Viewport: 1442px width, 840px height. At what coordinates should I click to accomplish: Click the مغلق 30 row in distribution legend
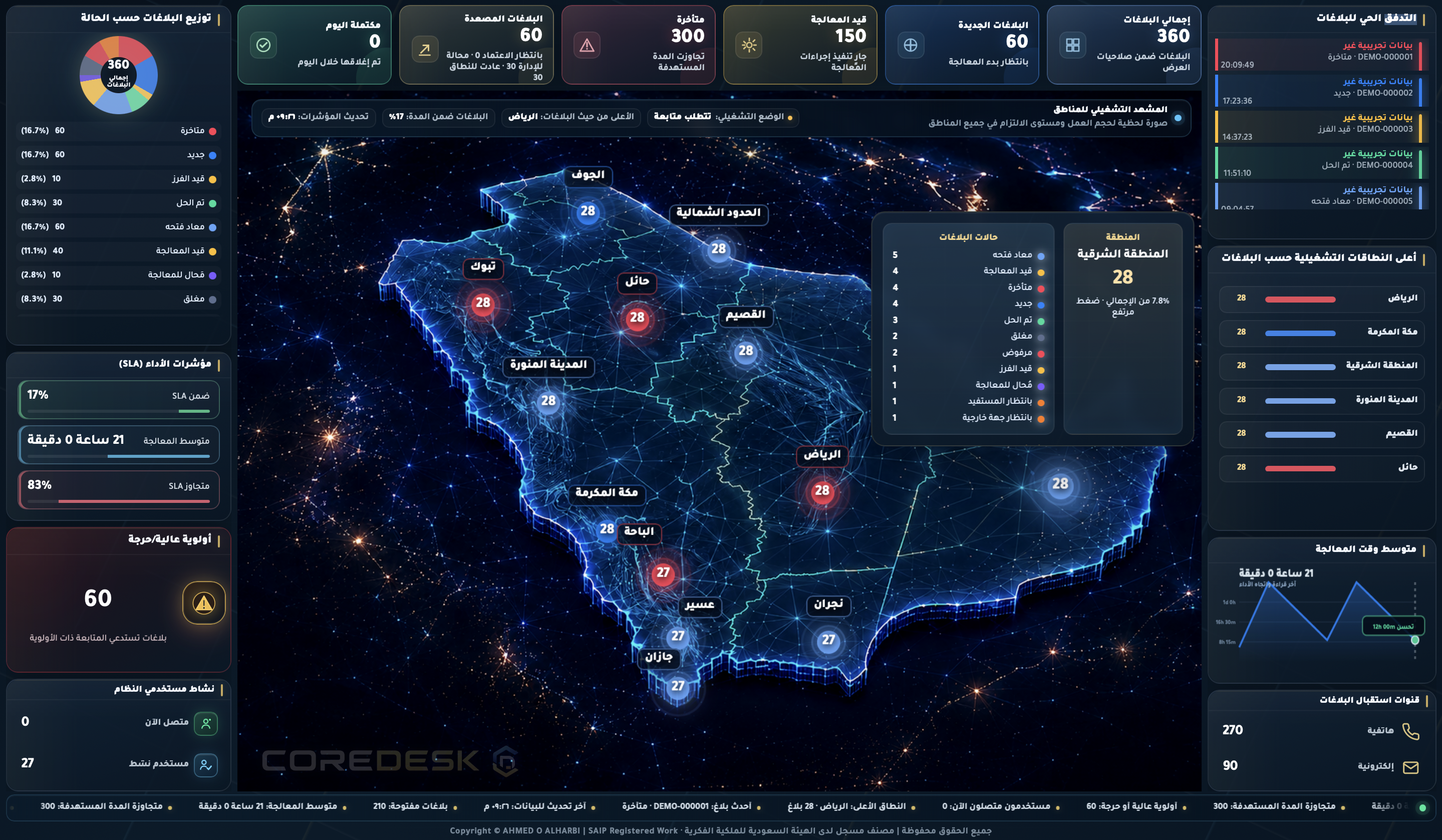point(118,299)
